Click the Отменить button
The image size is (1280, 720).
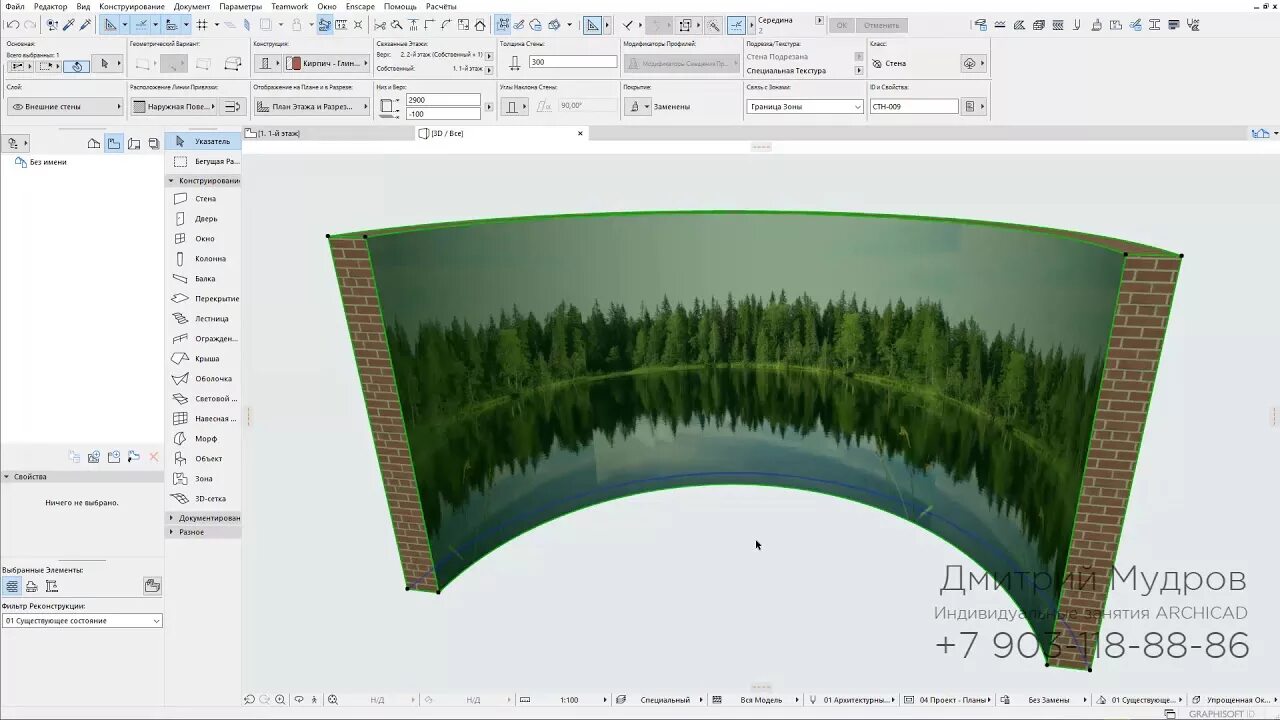click(x=881, y=25)
